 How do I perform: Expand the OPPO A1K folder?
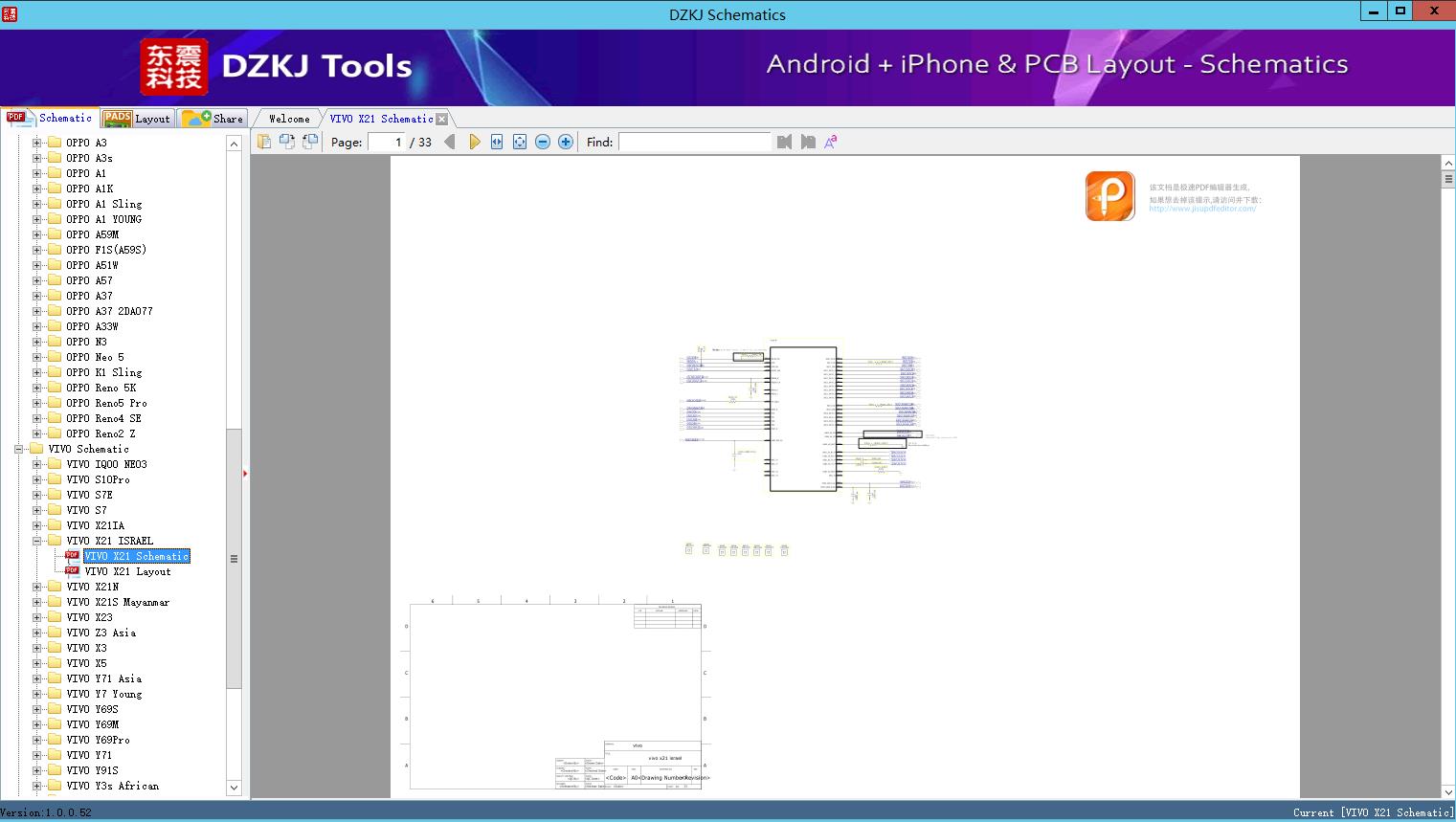(x=37, y=189)
